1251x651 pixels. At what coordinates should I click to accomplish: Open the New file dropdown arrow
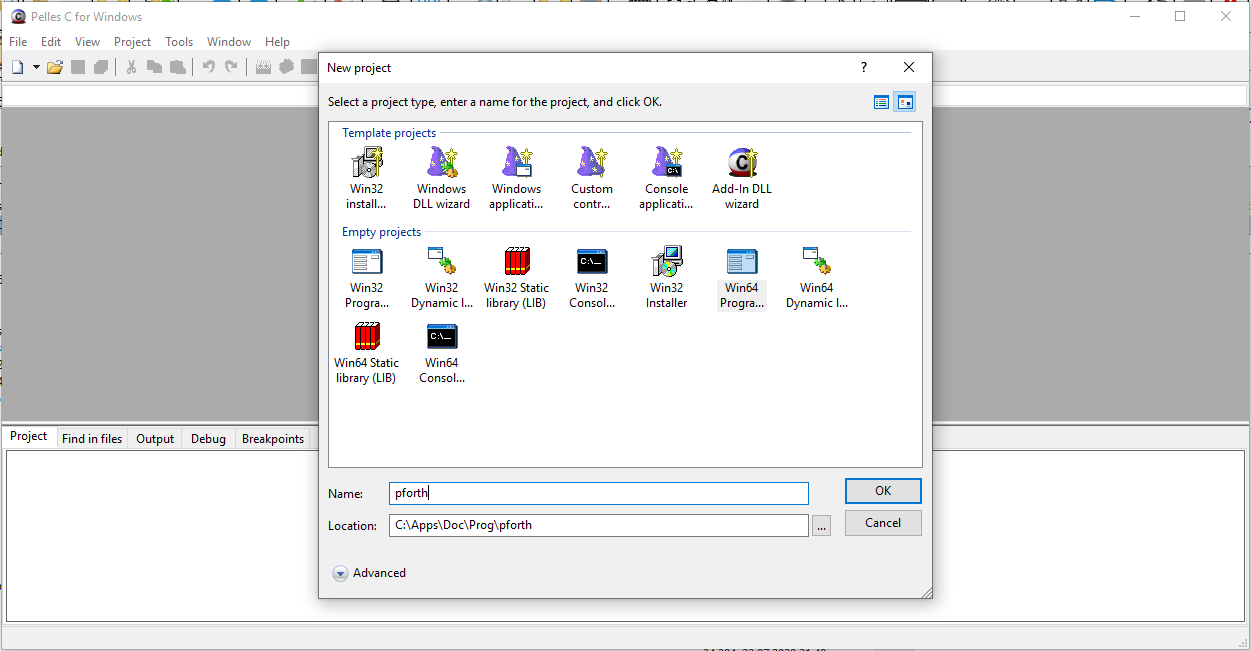(36, 67)
